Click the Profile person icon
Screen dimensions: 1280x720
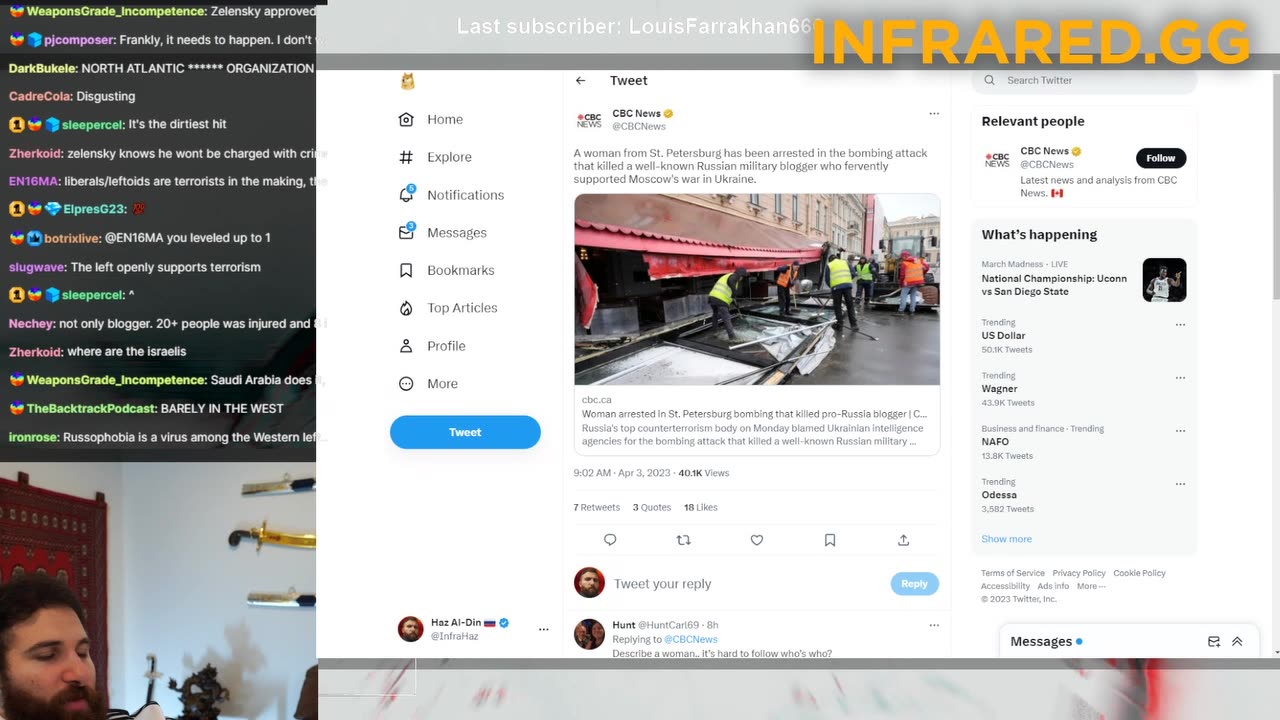[406, 346]
